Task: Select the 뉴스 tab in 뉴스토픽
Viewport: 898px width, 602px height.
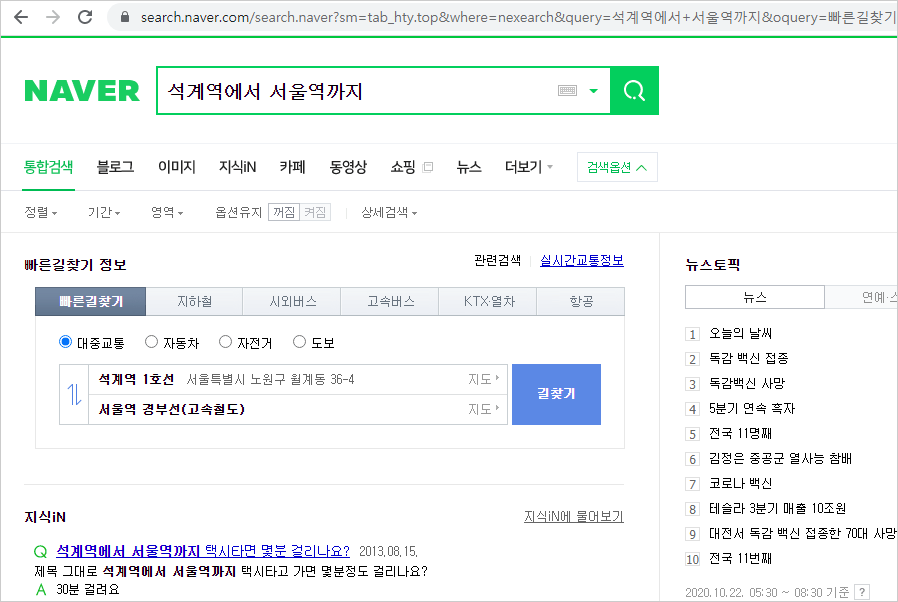Action: (x=755, y=297)
